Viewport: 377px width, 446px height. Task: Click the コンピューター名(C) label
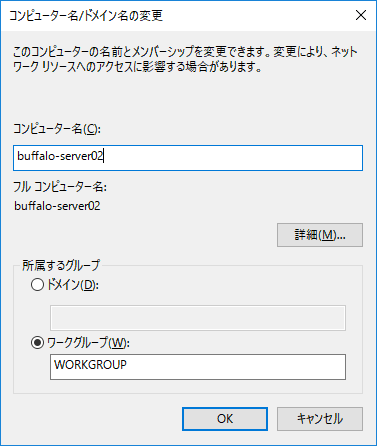(57, 129)
